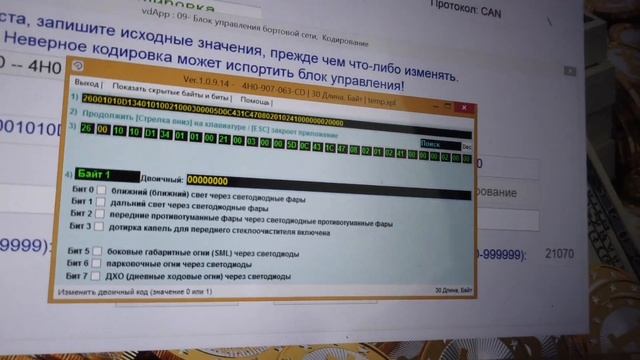Viewport: 640px width, 360px height.
Task: Select byte cell 26
Action: 87,128
